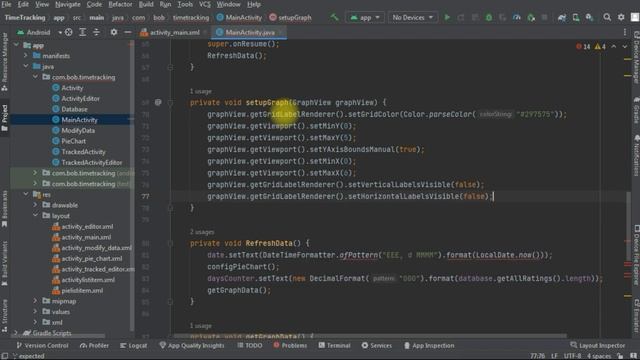
Task: Open the Search Everywhere magnifier icon
Action: tap(607, 17)
